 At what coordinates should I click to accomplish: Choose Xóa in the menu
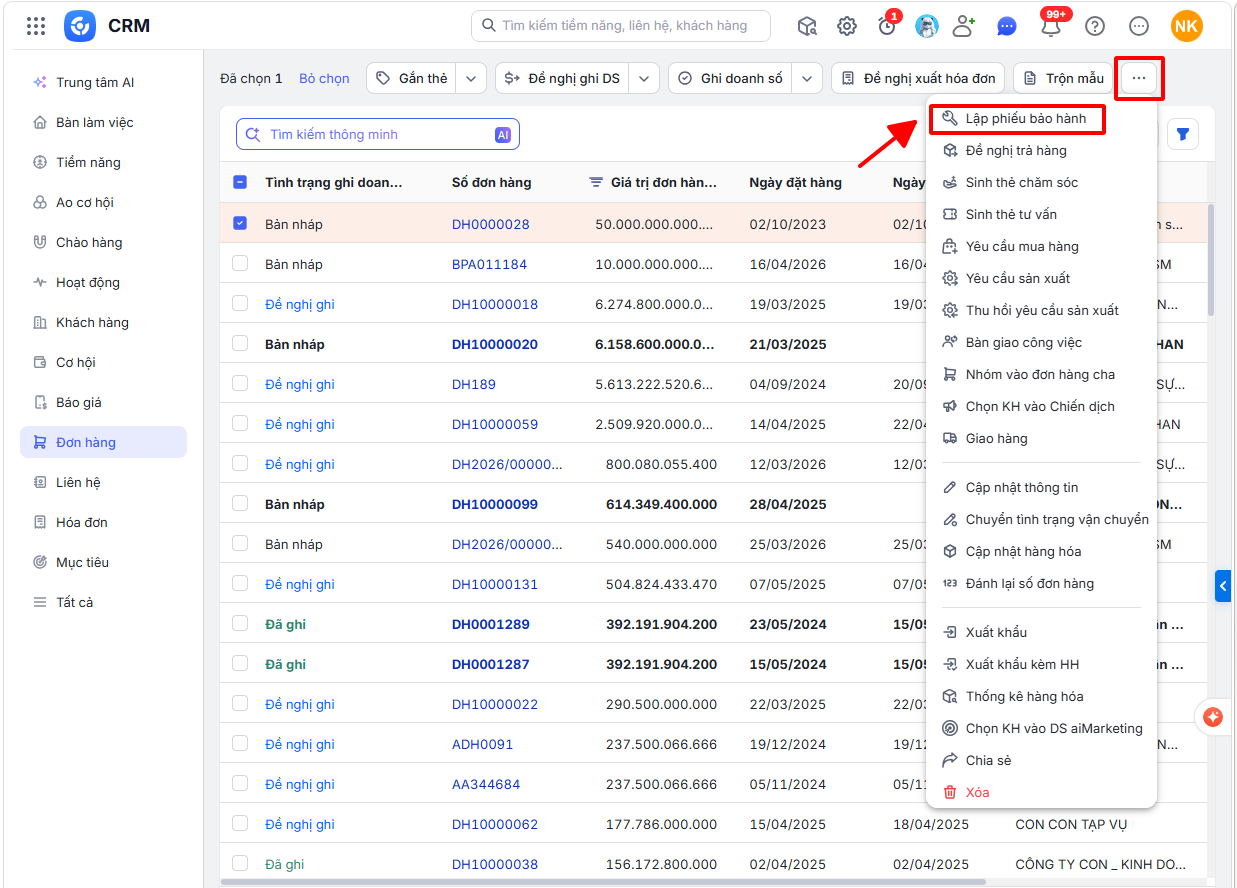(1041, 793)
